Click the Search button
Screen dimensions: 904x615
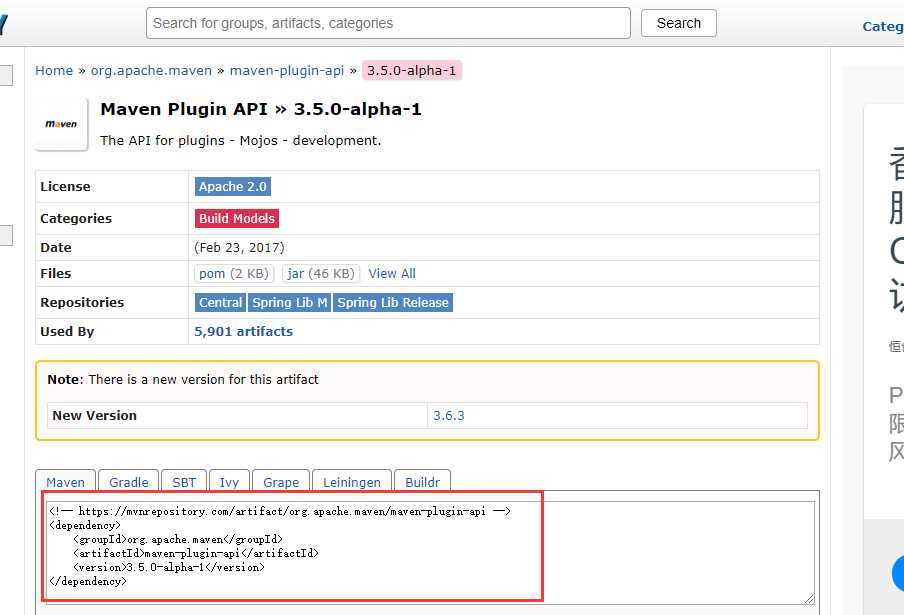pos(679,23)
